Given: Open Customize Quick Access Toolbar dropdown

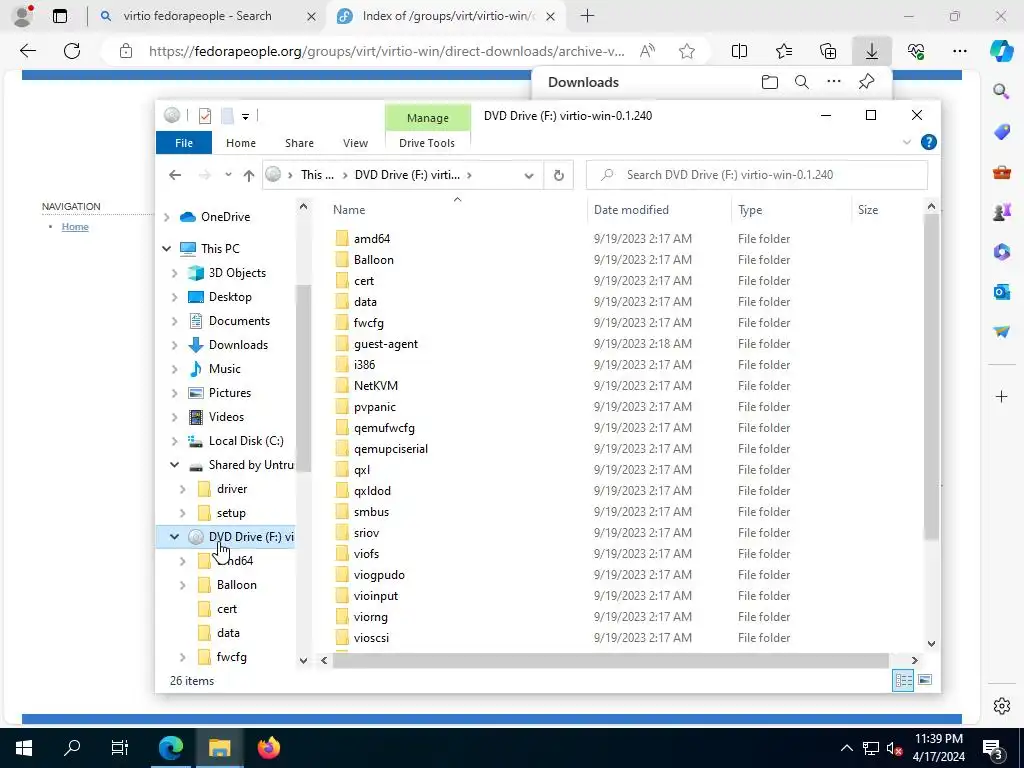Looking at the screenshot, I should coord(246,117).
